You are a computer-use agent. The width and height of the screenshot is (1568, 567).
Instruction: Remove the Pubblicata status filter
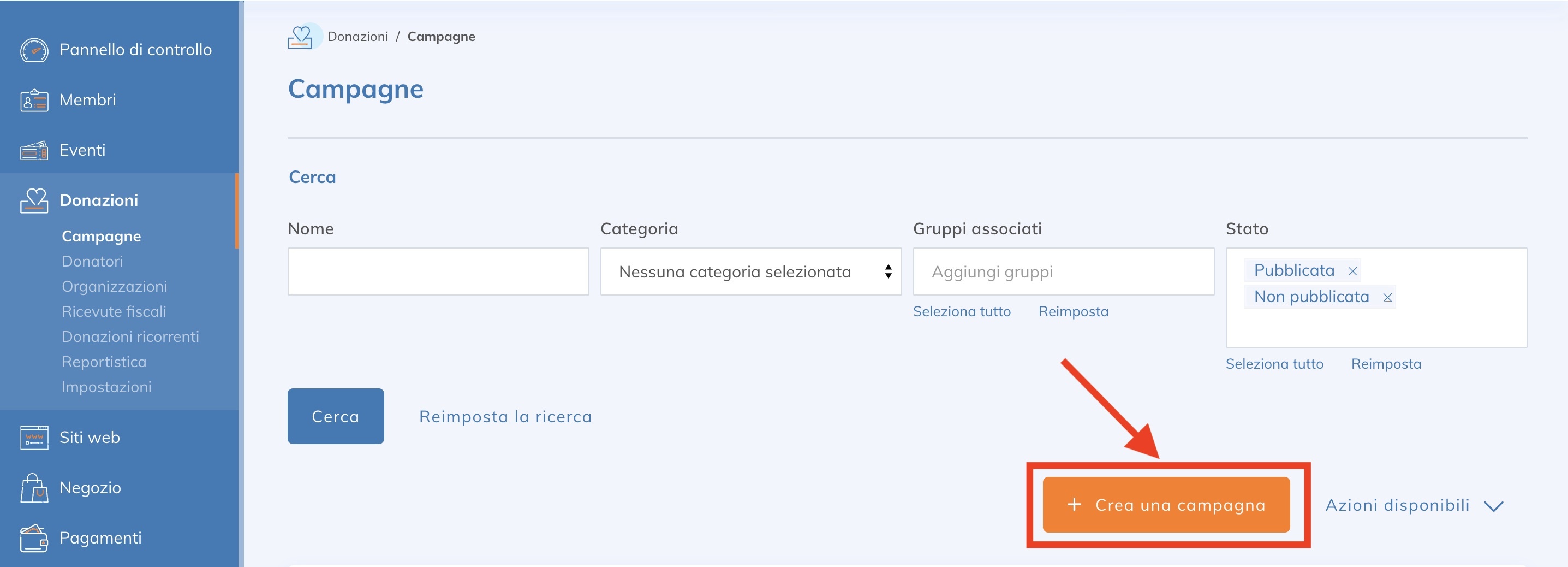tap(1354, 270)
